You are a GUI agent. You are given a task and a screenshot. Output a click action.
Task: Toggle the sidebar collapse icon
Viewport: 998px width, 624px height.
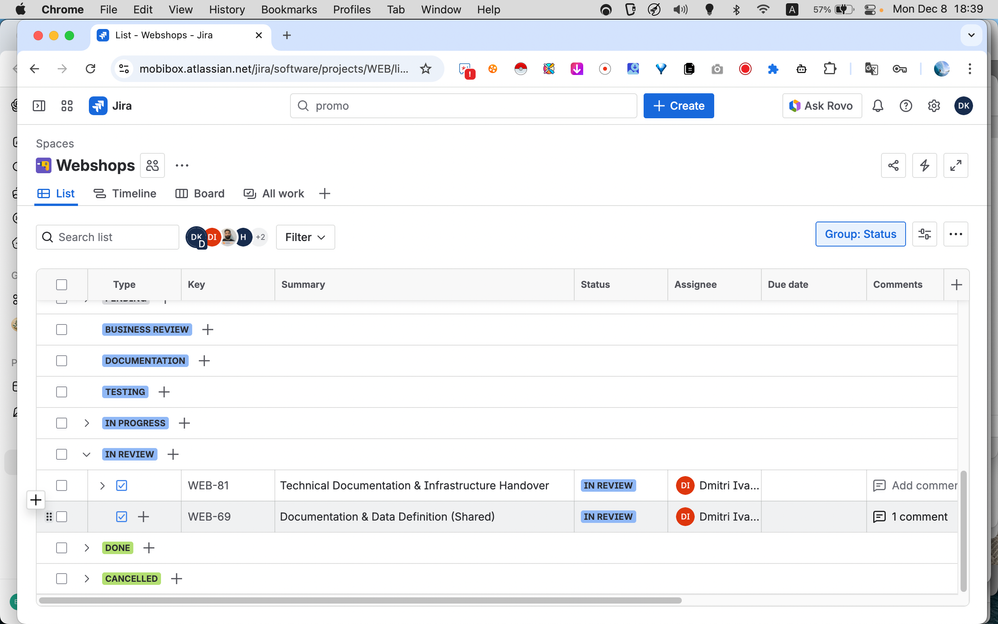click(39, 106)
